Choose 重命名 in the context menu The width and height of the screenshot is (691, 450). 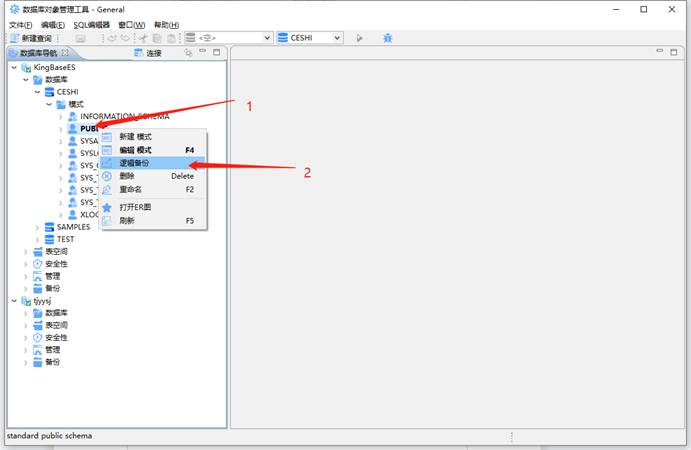pyautogui.click(x=153, y=189)
